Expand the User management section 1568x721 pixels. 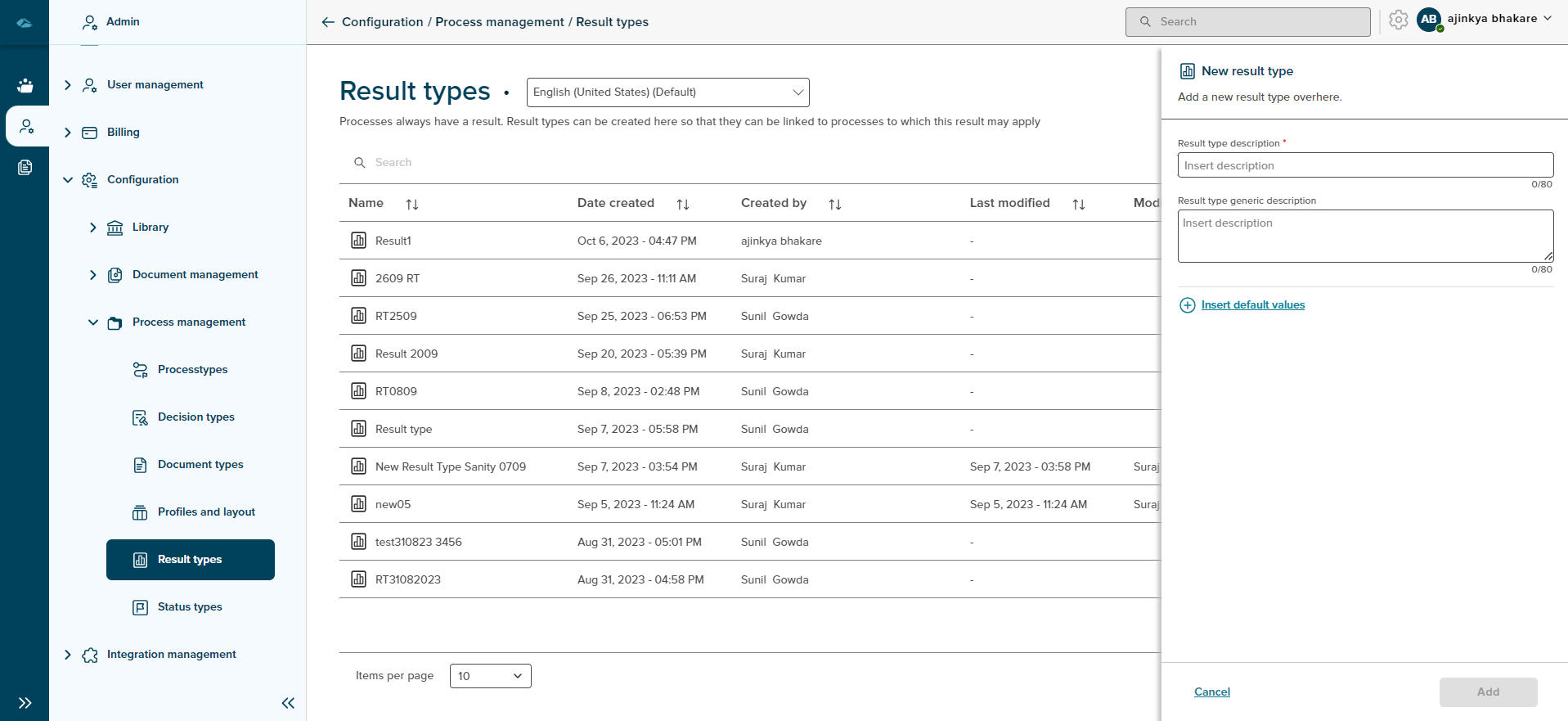click(x=68, y=85)
